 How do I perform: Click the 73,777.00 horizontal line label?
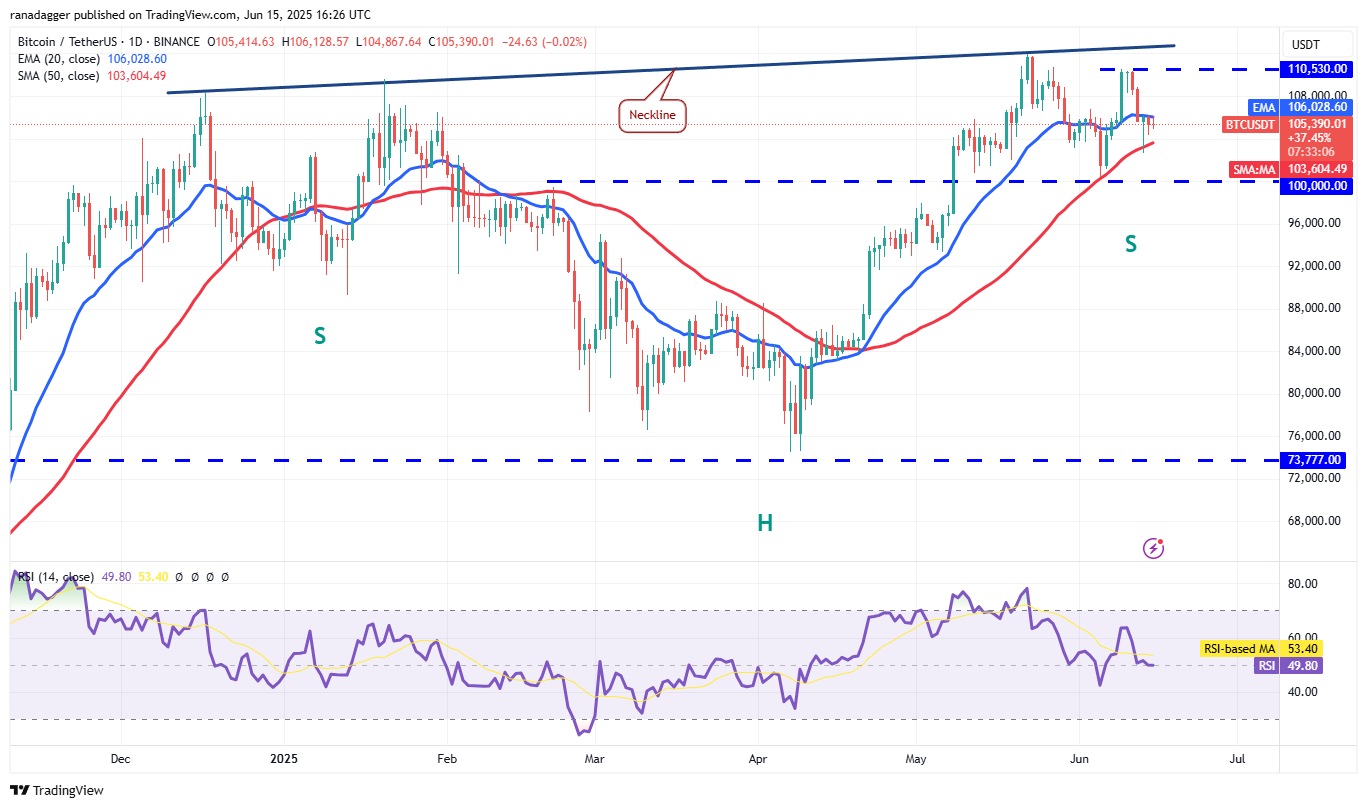(1314, 460)
